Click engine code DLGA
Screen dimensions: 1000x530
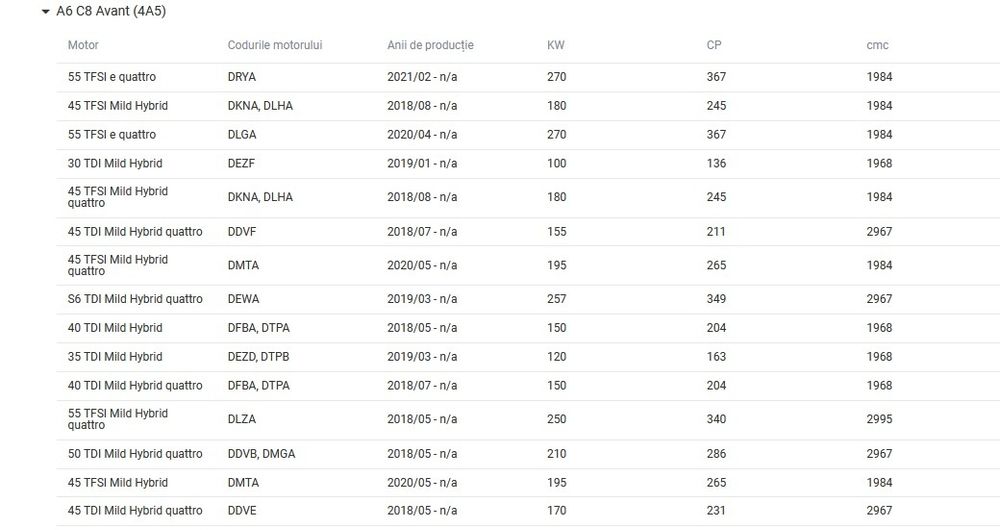point(241,135)
